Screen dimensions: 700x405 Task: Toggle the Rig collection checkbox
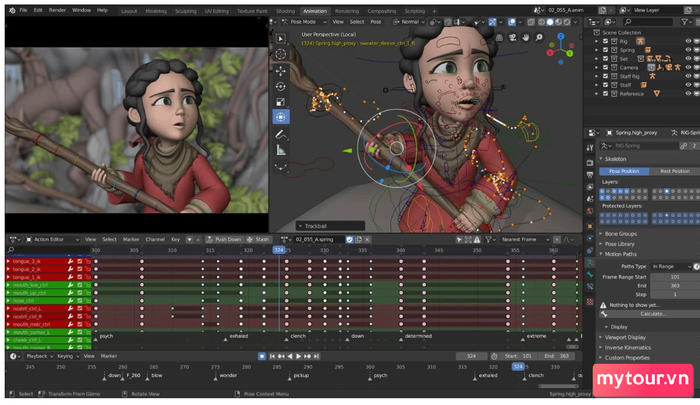click(x=605, y=41)
